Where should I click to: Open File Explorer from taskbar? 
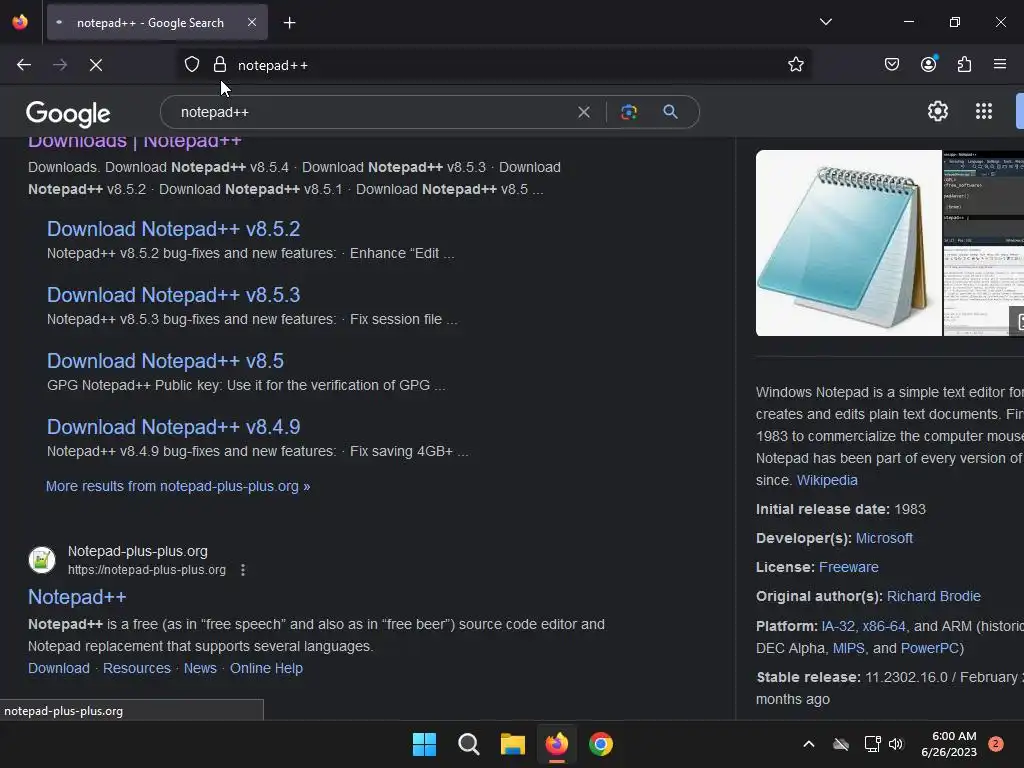coord(513,744)
